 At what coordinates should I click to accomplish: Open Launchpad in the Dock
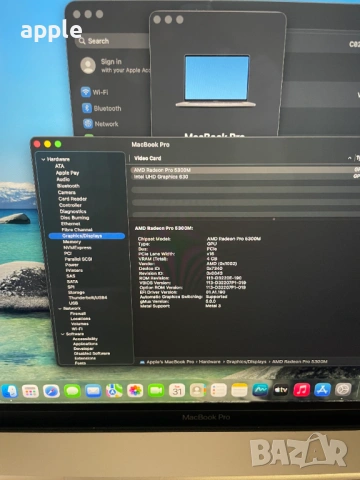[x=30, y=391]
